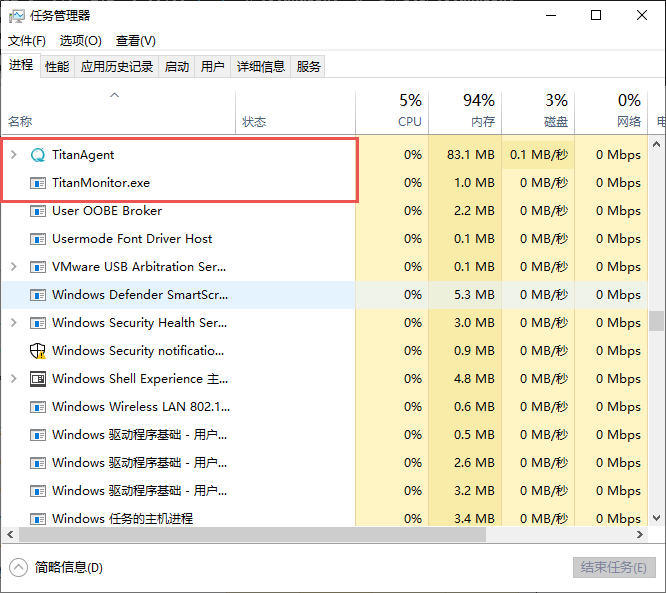Maximize the Task Manager window
Screen dimensions: 666x593
(x=596, y=16)
